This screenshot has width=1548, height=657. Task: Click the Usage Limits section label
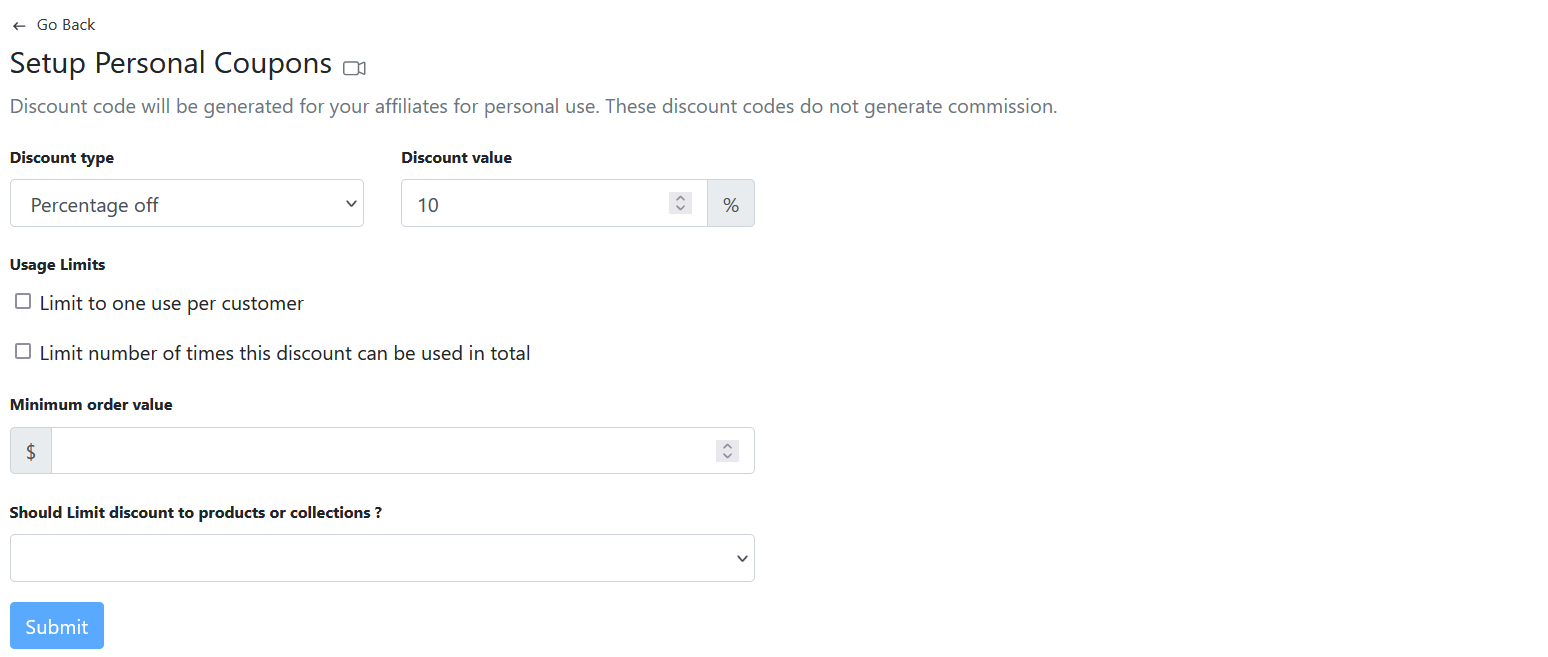coord(58,265)
